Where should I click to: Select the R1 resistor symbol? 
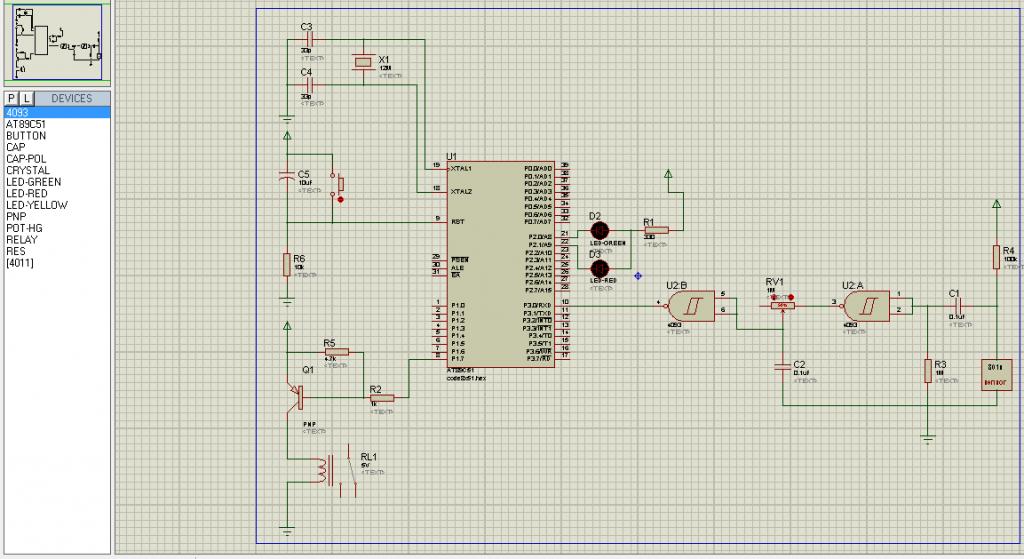pyautogui.click(x=656, y=230)
